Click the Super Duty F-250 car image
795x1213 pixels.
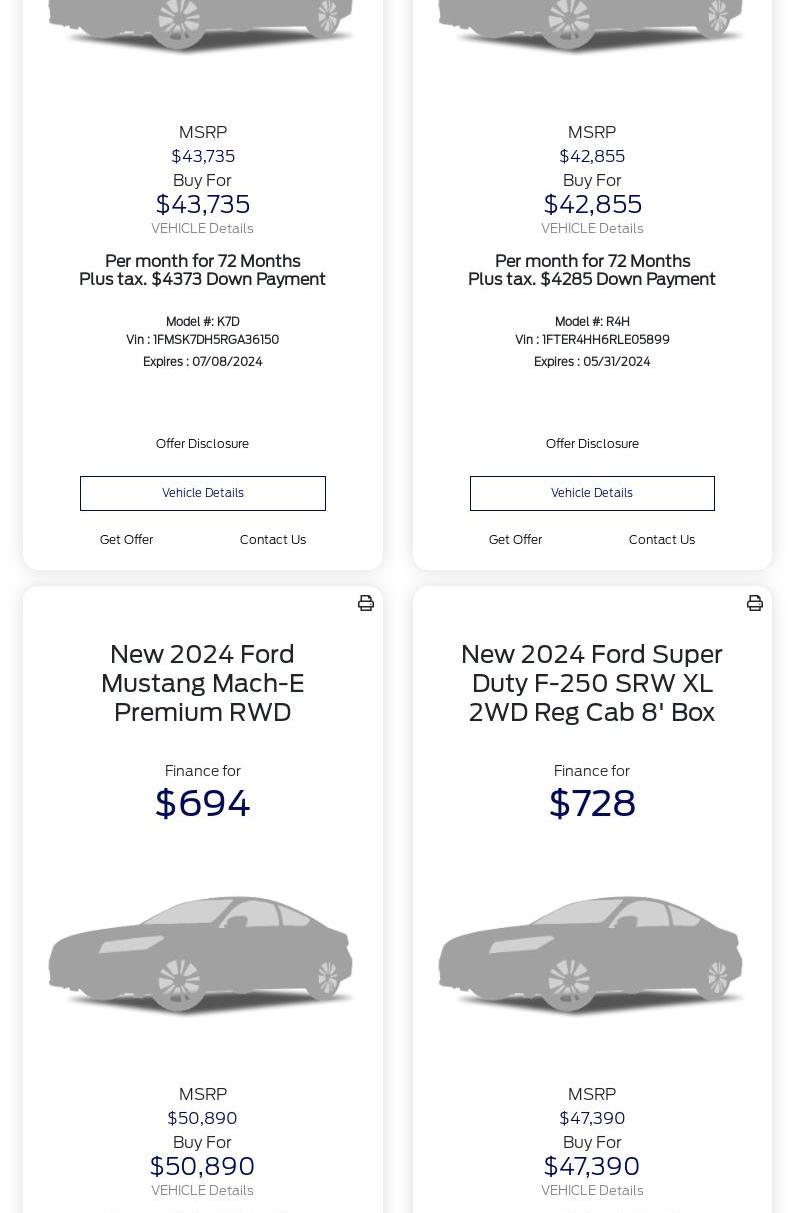point(591,955)
